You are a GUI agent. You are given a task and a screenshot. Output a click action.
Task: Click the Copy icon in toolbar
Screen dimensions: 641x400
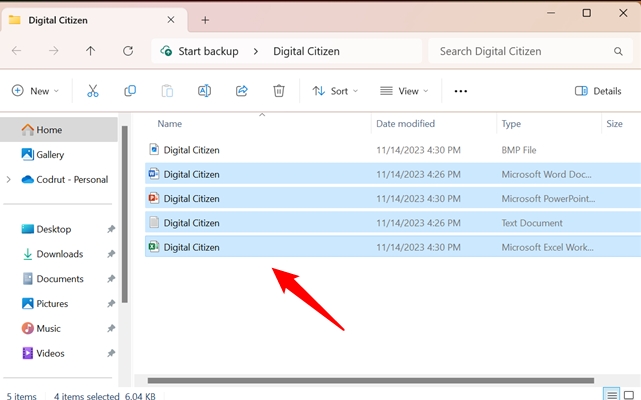click(x=130, y=91)
